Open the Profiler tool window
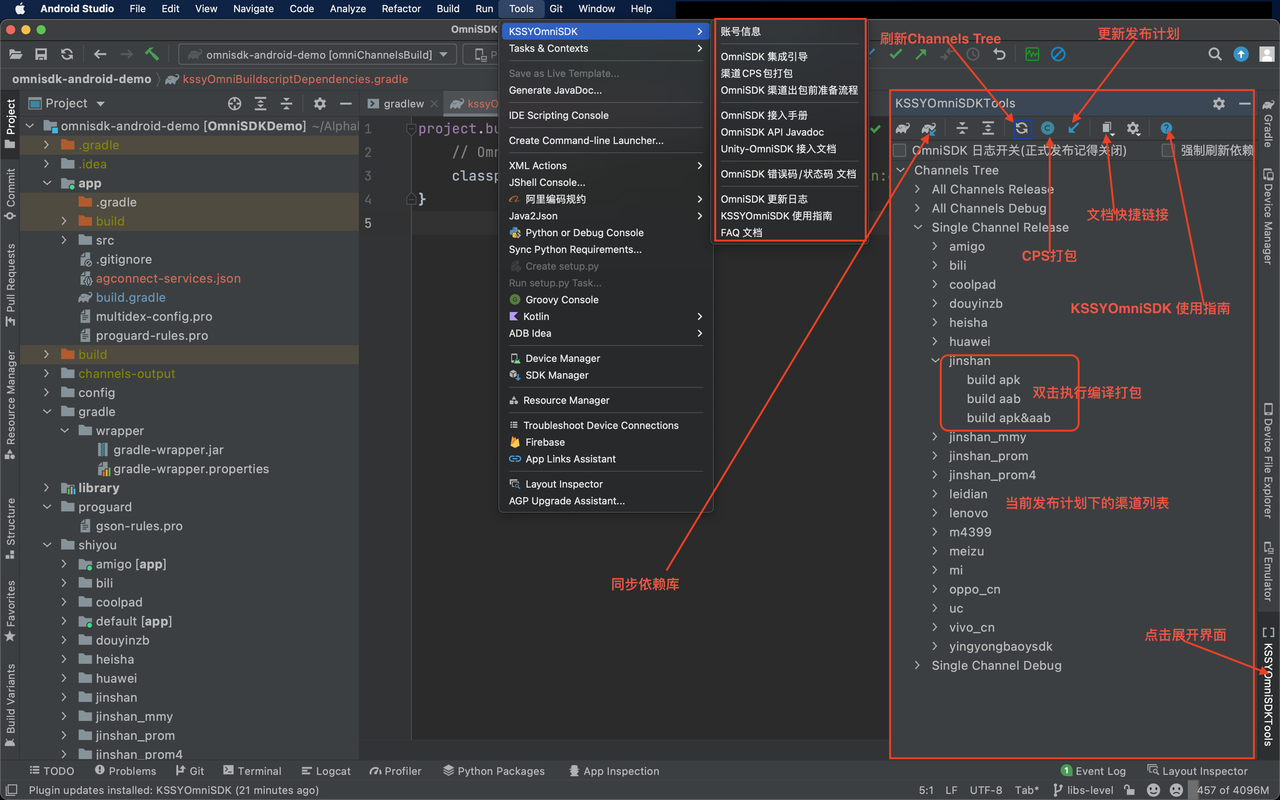The width and height of the screenshot is (1280, 800). click(x=395, y=771)
